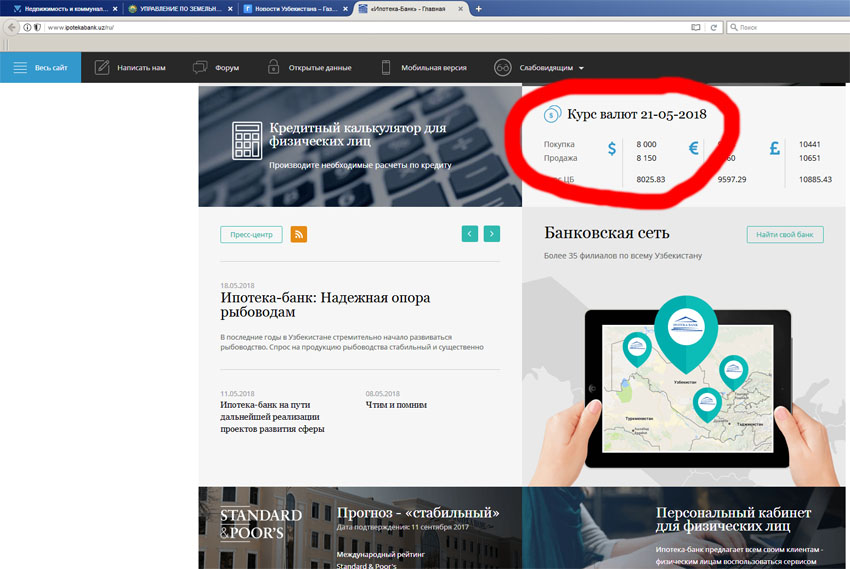
Task: Click the pencil icon for 'Написать нам'
Action: pyautogui.click(x=102, y=67)
